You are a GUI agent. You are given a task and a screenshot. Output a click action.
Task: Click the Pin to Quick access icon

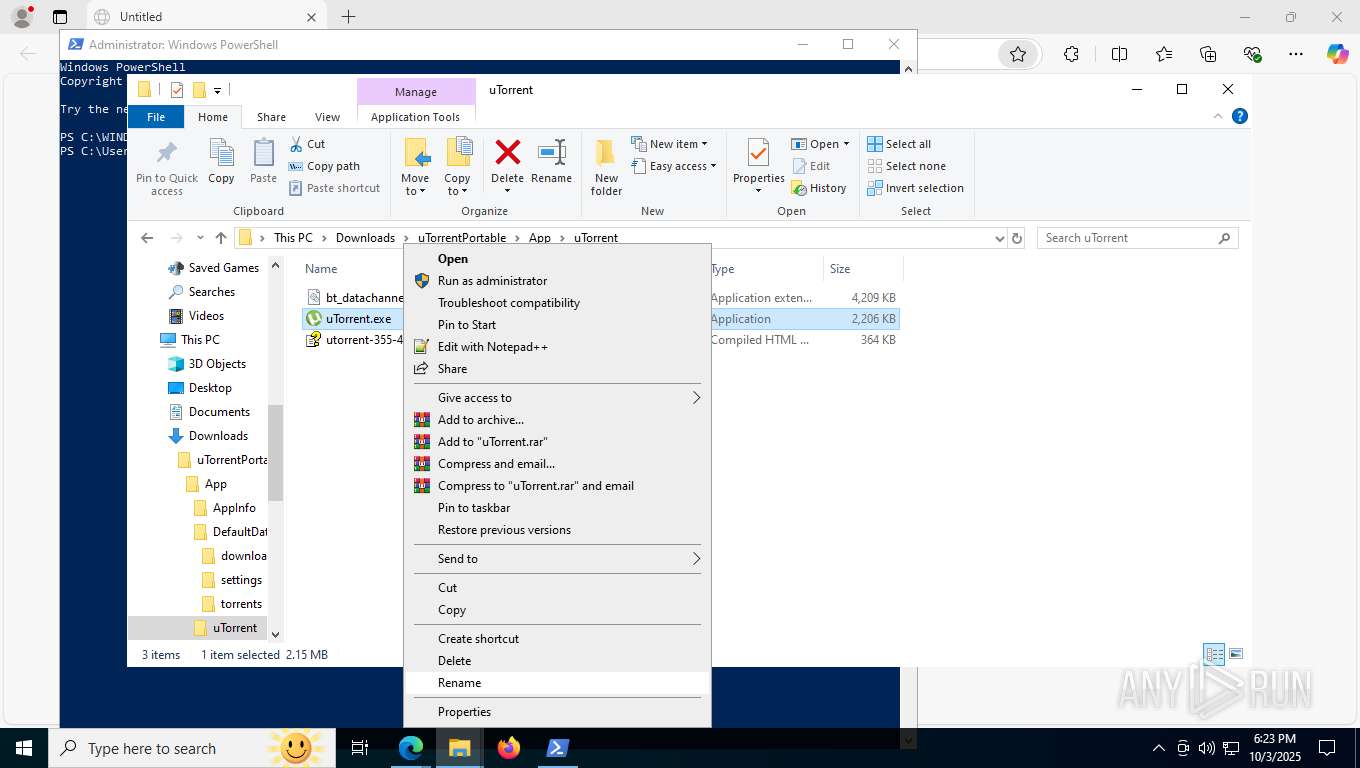point(167,153)
